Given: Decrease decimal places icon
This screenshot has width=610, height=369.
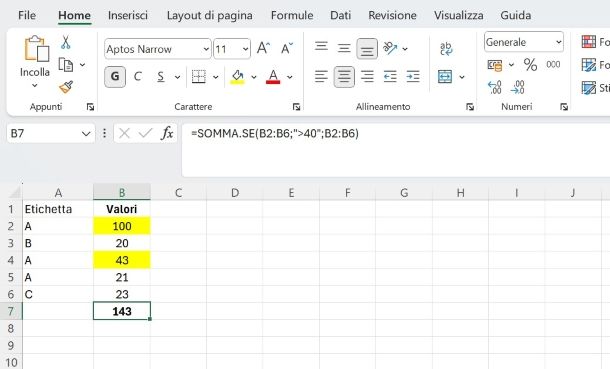Looking at the screenshot, I should (518, 87).
